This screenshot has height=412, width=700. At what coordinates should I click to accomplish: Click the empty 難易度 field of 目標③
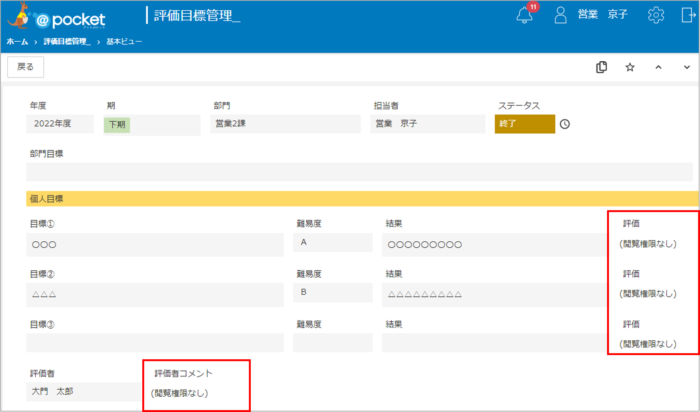click(x=333, y=343)
